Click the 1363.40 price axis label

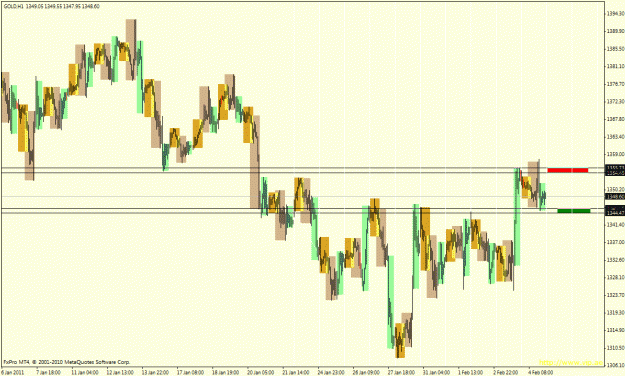click(616, 136)
